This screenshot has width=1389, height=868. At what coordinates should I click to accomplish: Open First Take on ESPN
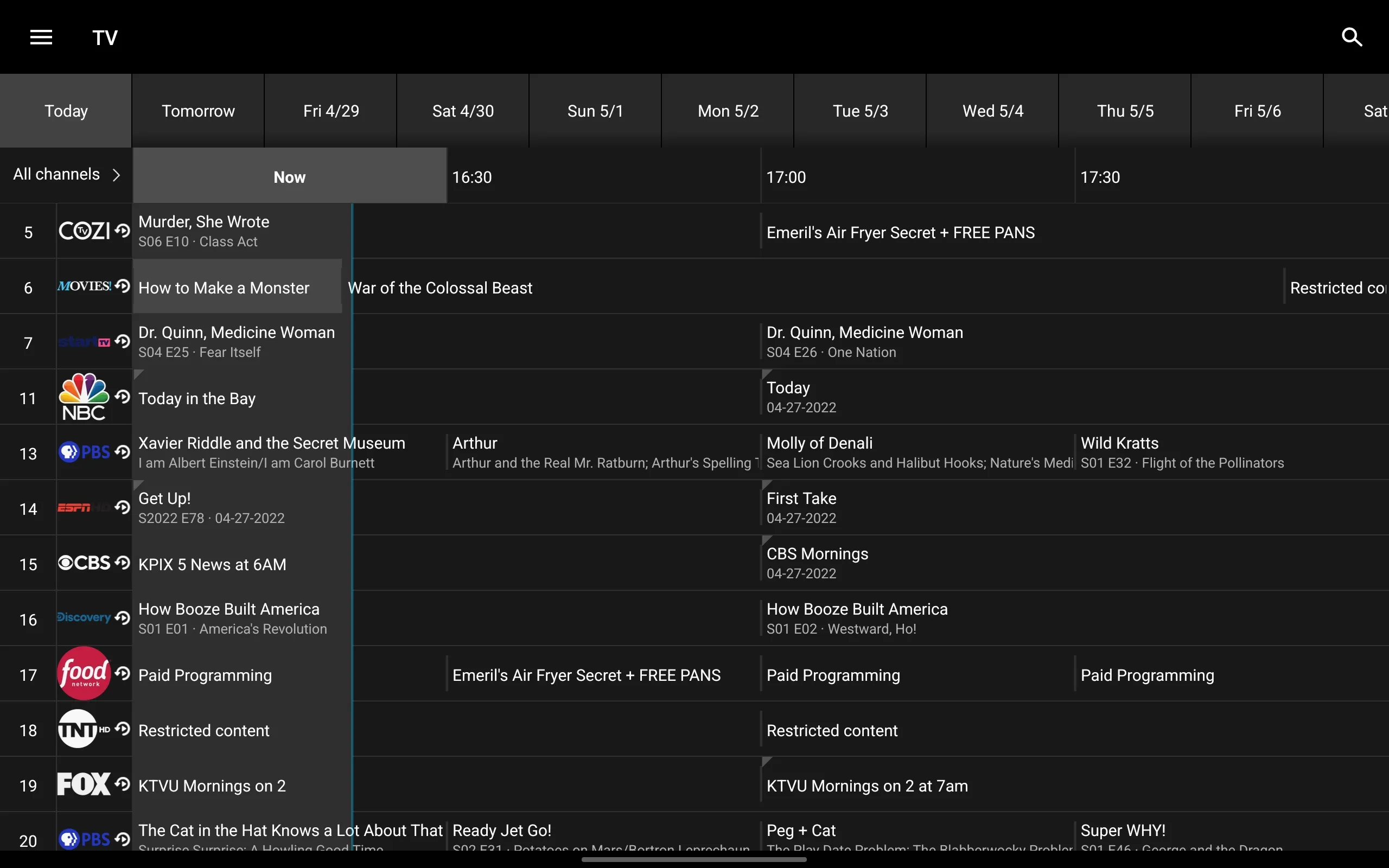pyautogui.click(x=1074, y=507)
